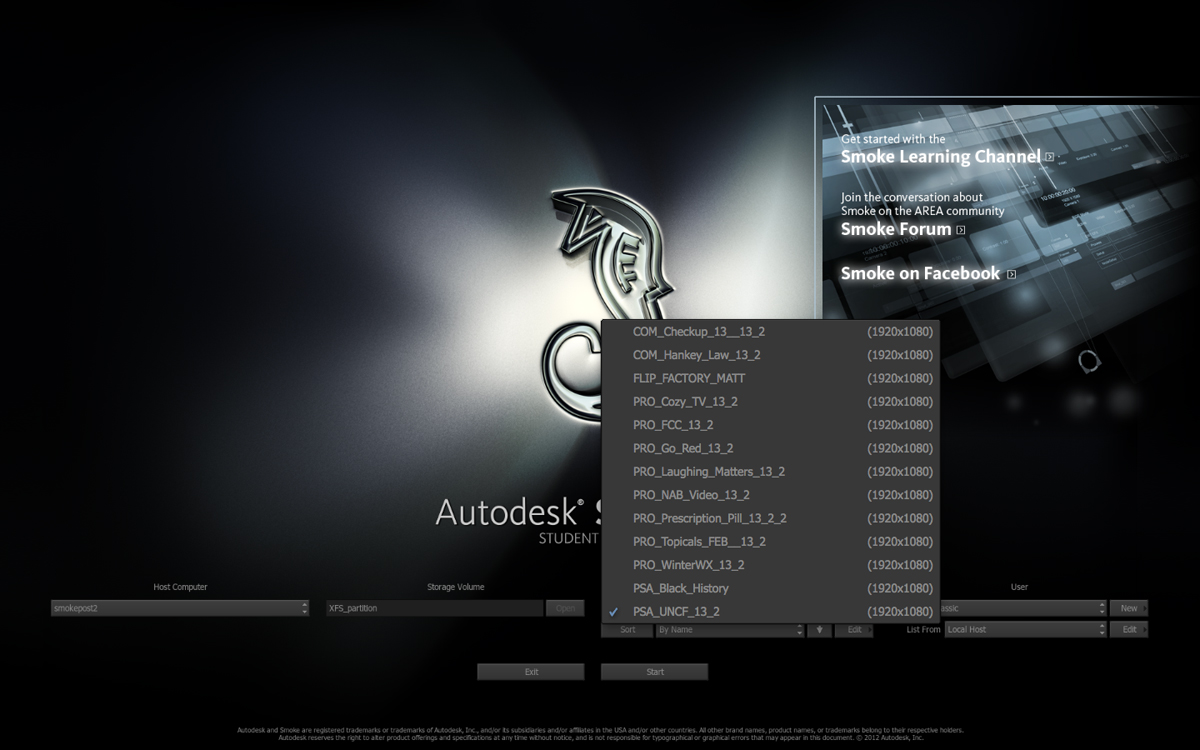Image resolution: width=1200 pixels, height=750 pixels.
Task: Choose PRO_WinterWX_13_2 project
Action: (770, 565)
